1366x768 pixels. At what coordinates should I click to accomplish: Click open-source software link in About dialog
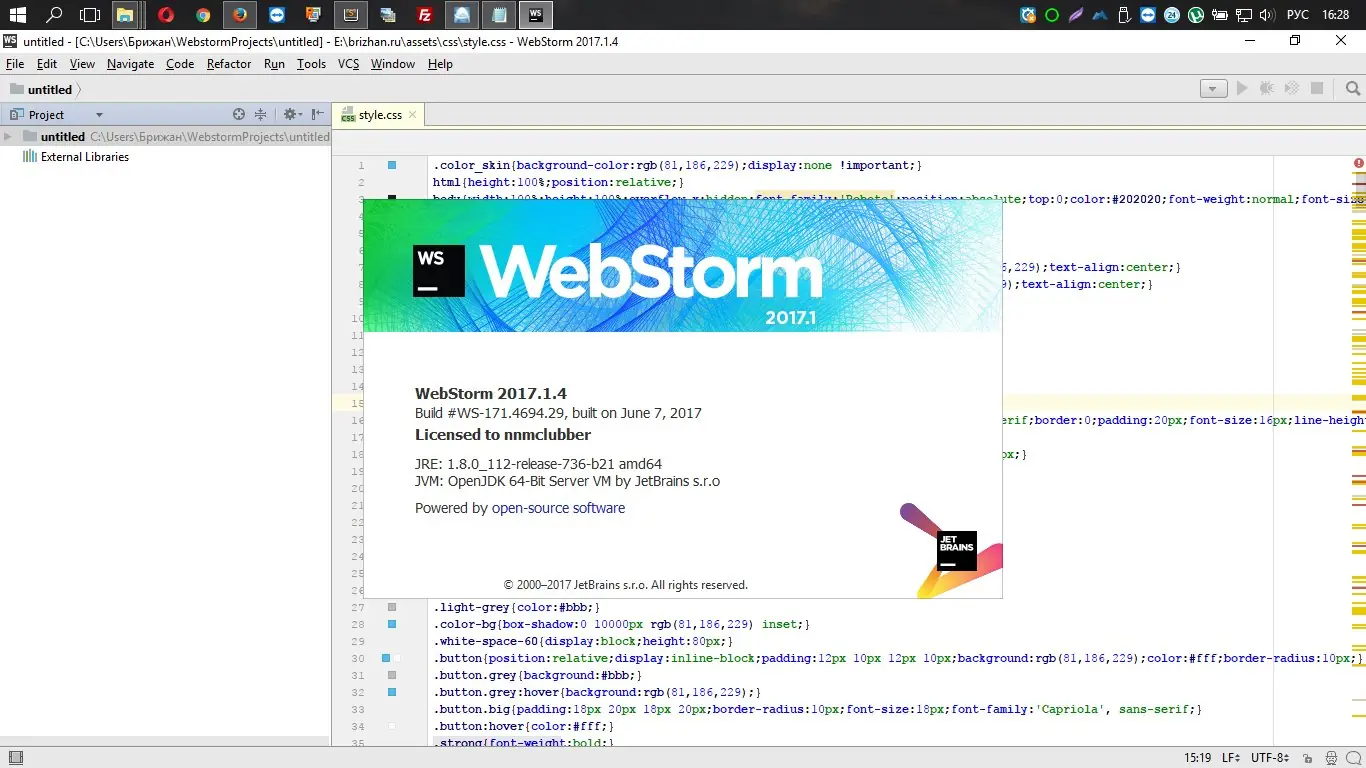pos(558,508)
